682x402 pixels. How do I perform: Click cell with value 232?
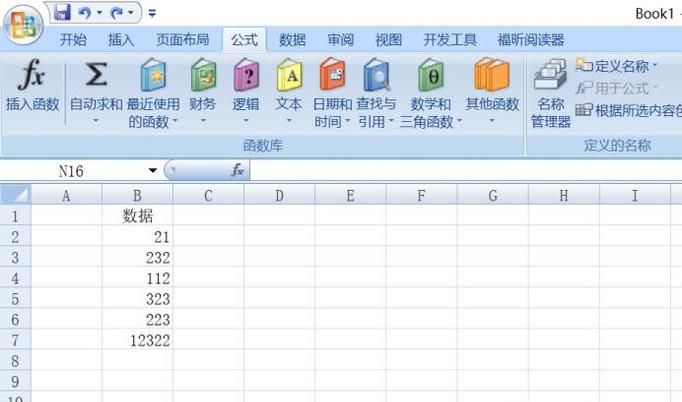coord(137,258)
